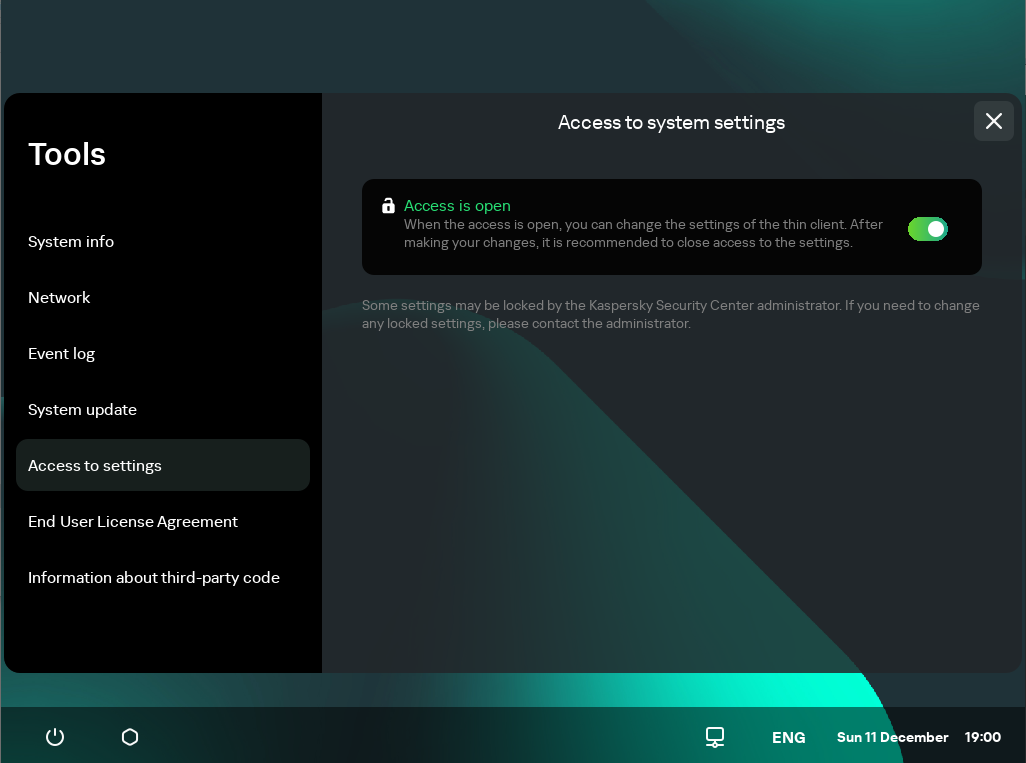Close the Access to system settings panel
This screenshot has height=763, width=1026.
[x=993, y=121]
